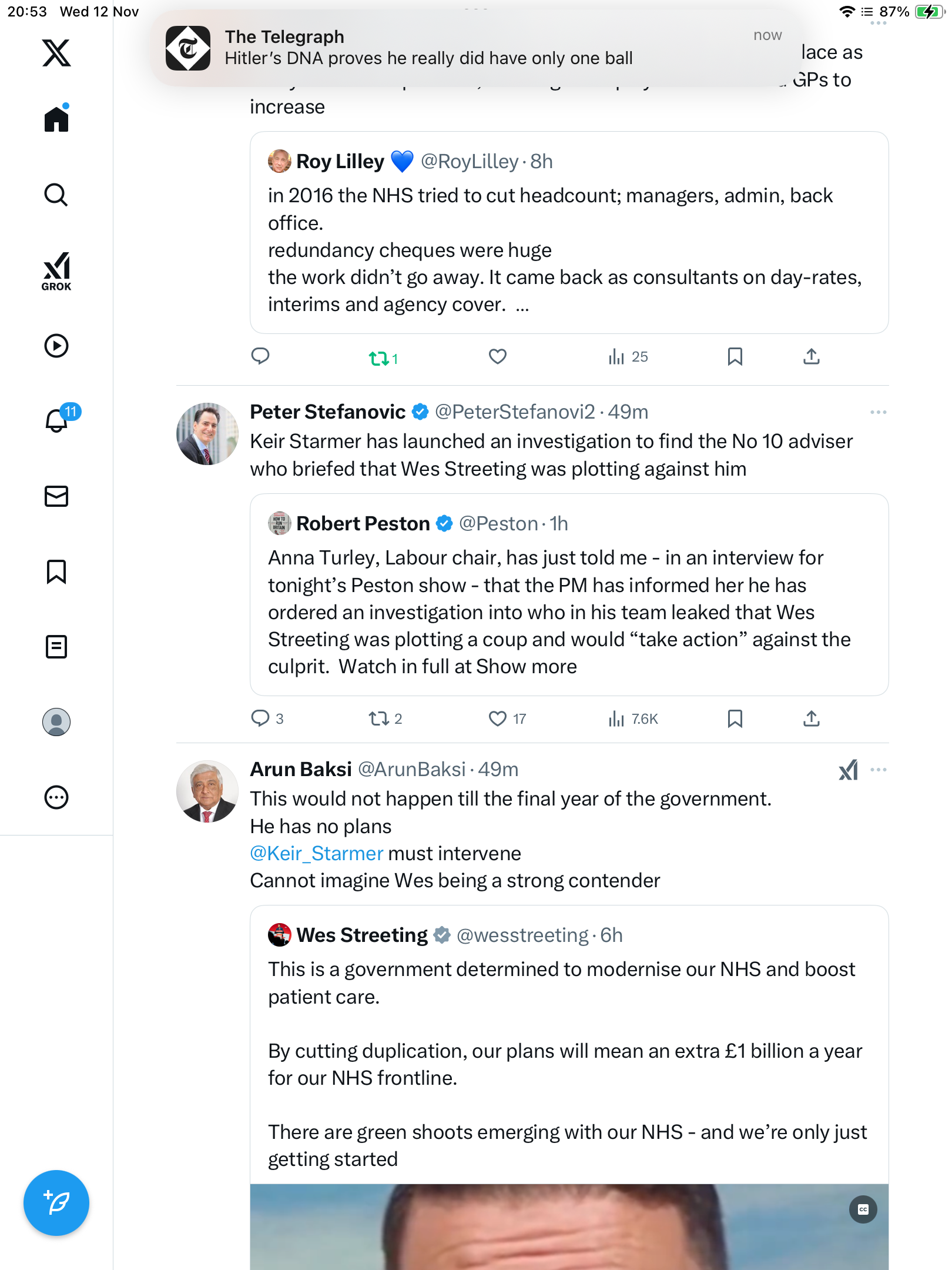This screenshot has height=1270, width=952.
Task: Like Peter Stefanovic's post
Action: pyautogui.click(x=498, y=718)
